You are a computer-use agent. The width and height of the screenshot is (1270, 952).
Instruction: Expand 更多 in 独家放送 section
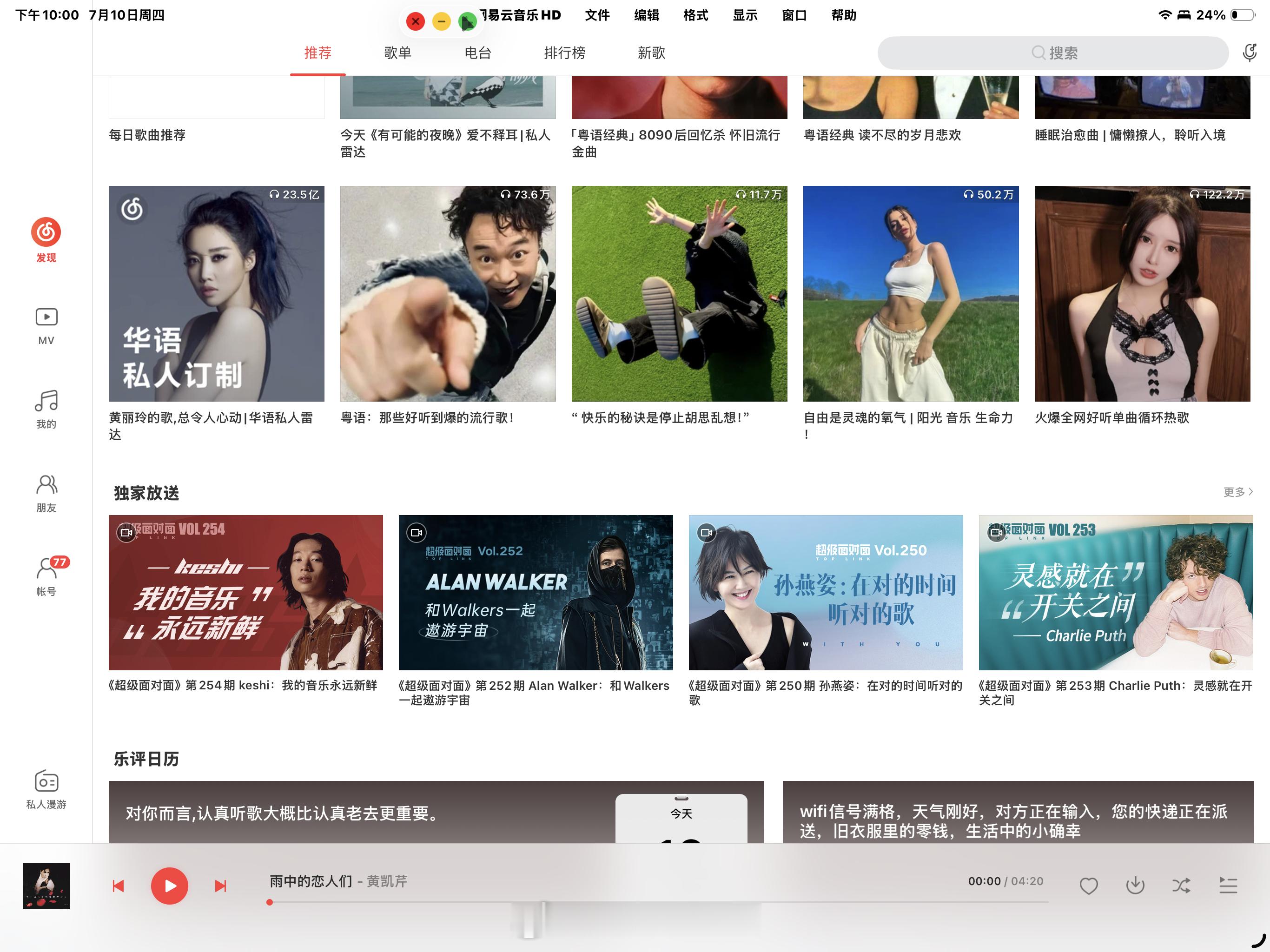[1238, 492]
